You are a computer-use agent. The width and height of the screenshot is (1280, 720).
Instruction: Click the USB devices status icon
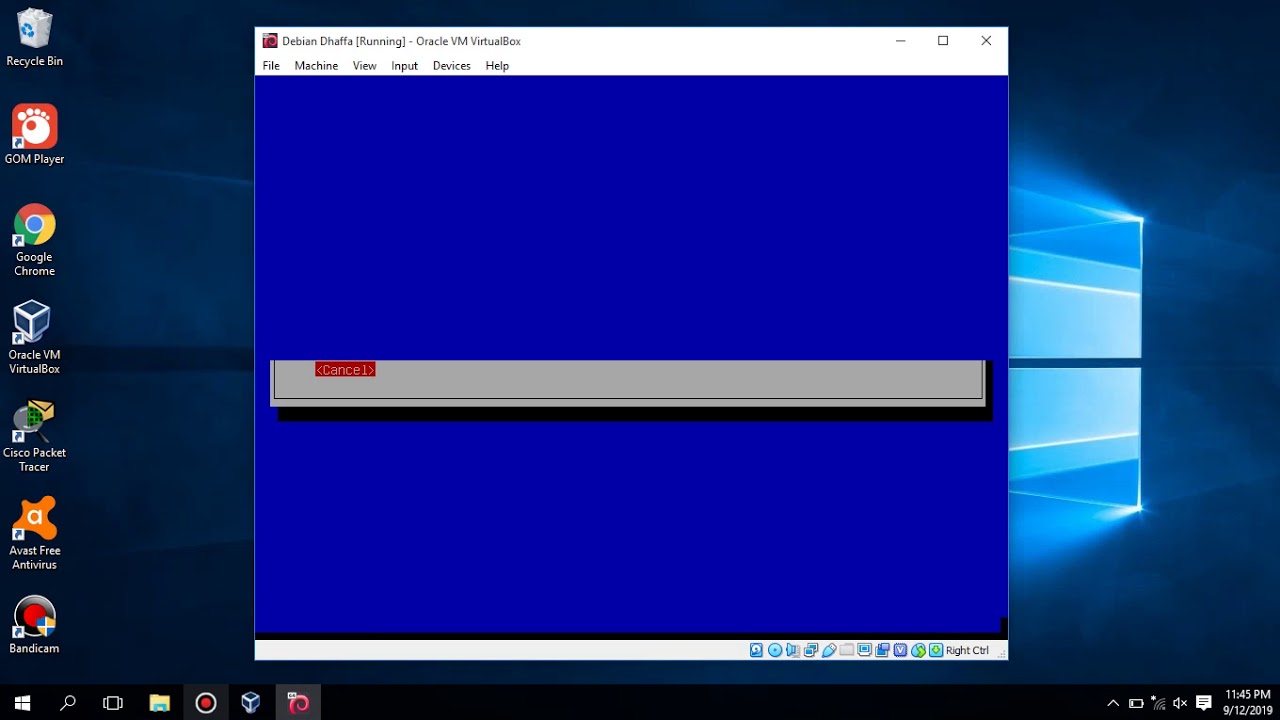(x=829, y=650)
